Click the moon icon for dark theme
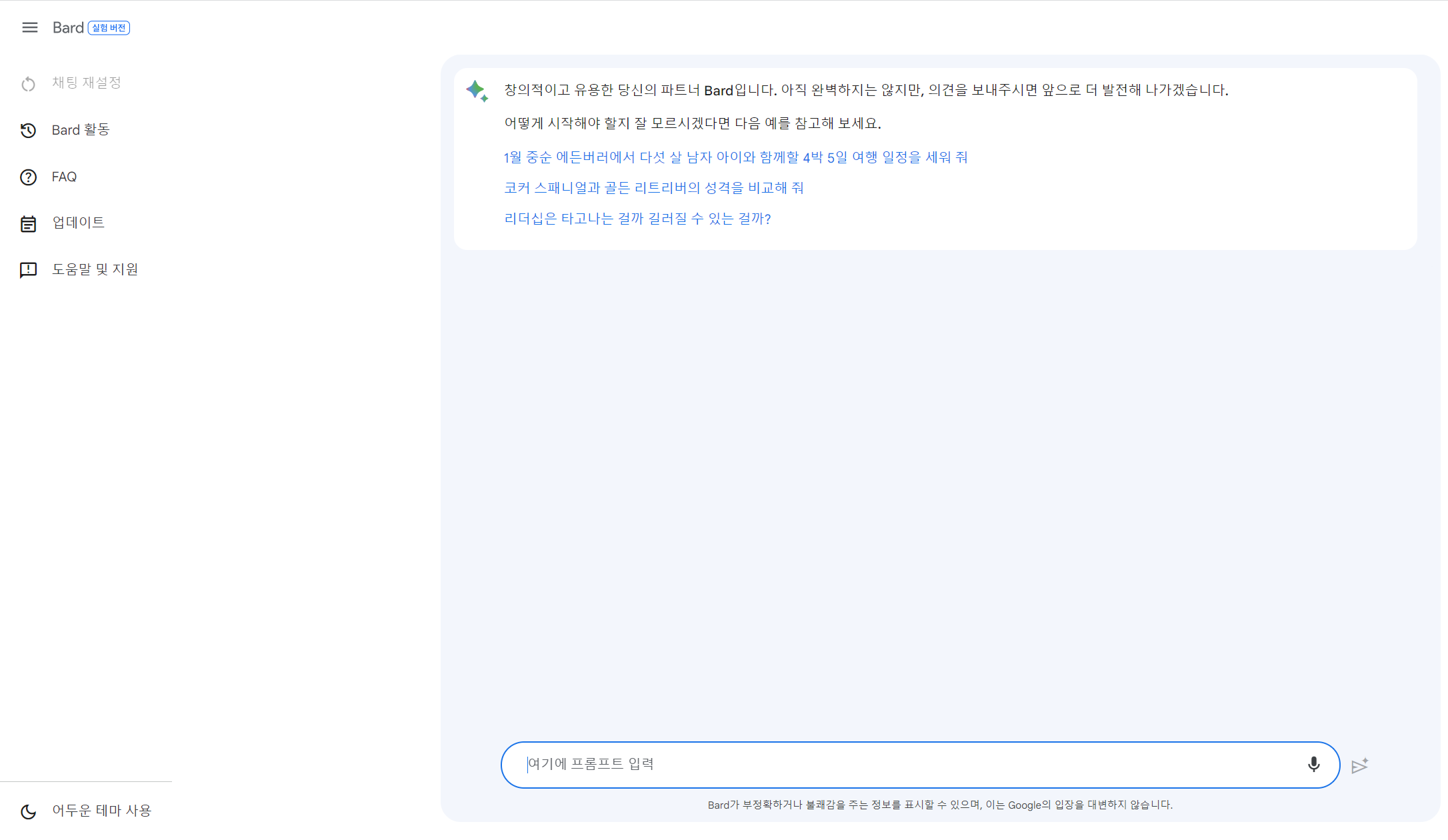Image resolution: width=1448 pixels, height=840 pixels. [28, 811]
